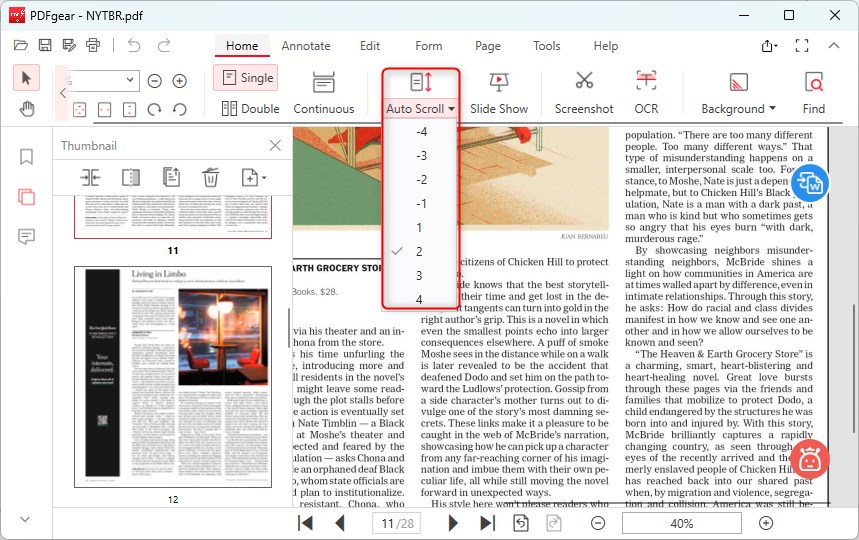859x540 pixels.
Task: Open the bookmarks sidebar panel
Action: [x=26, y=157]
